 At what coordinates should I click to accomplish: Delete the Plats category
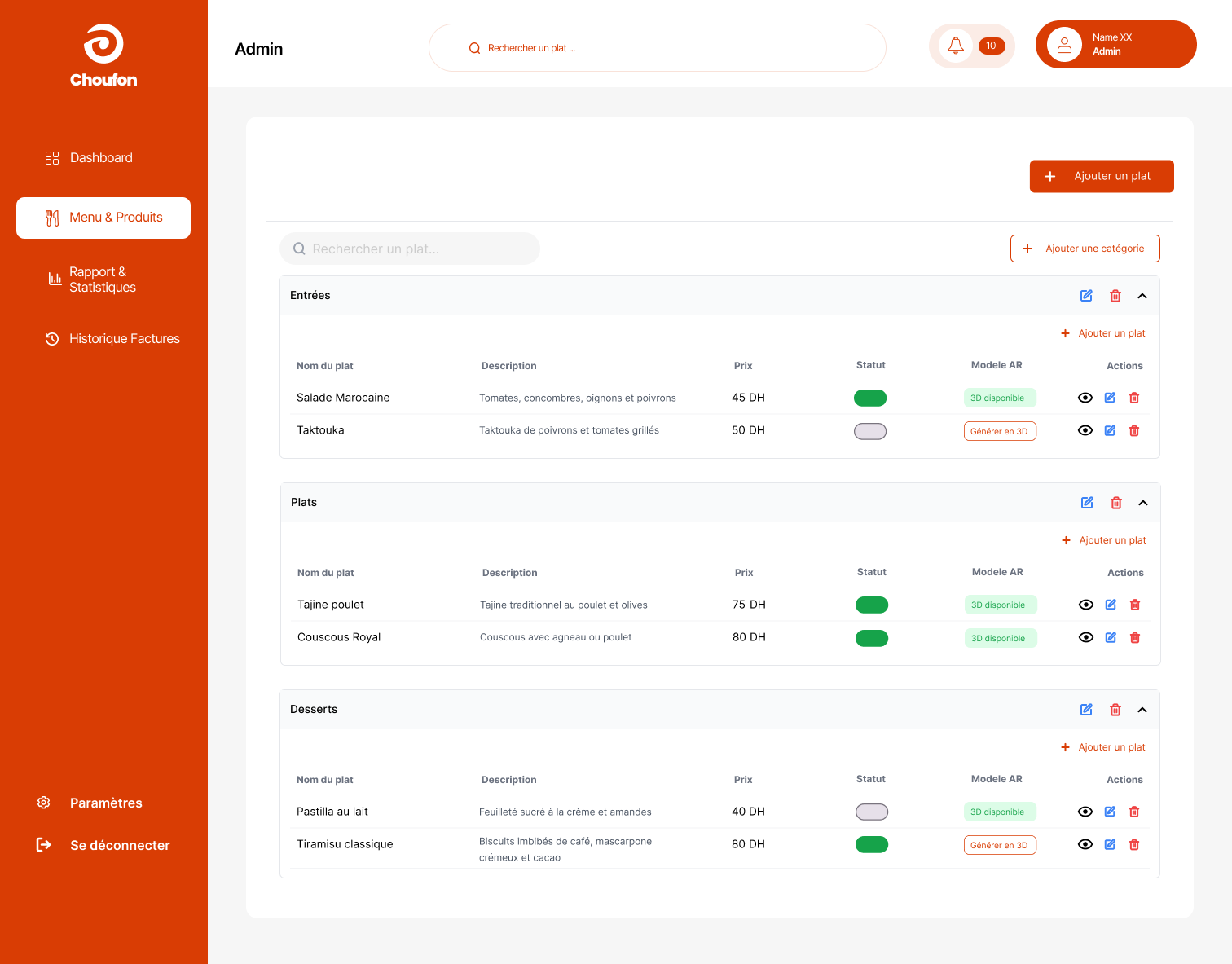[x=1116, y=503]
